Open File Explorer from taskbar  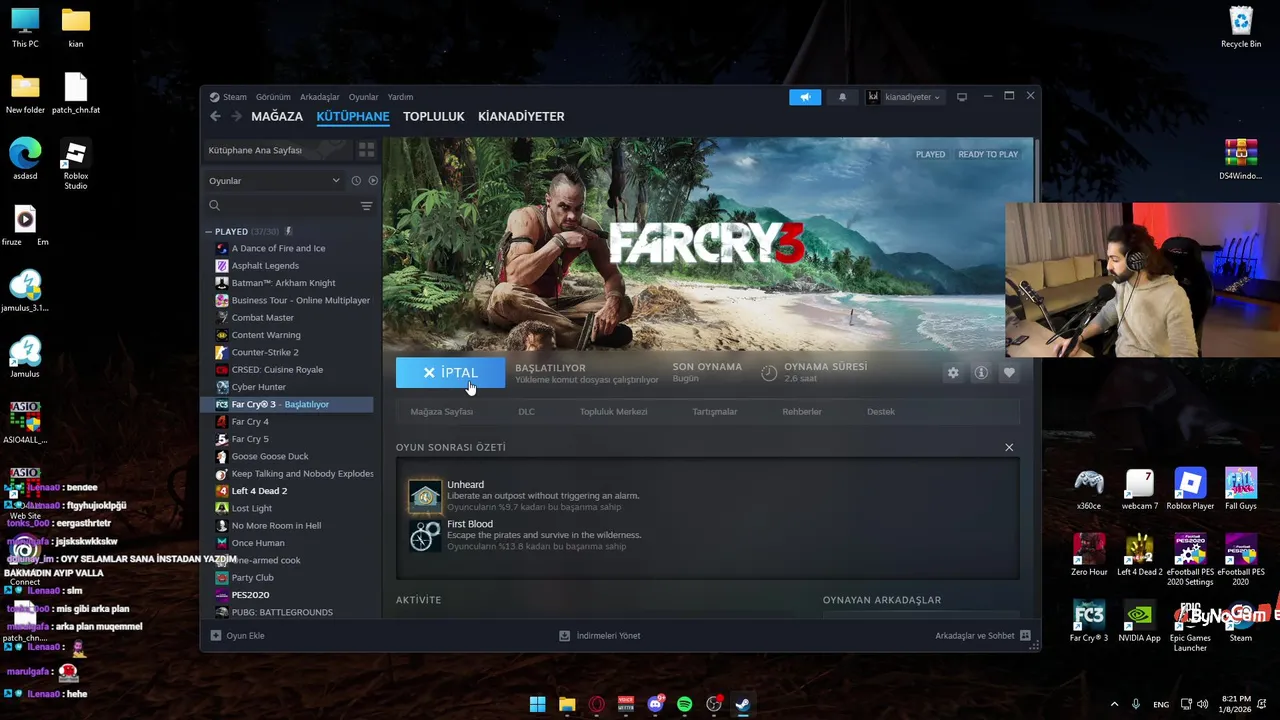click(x=567, y=704)
